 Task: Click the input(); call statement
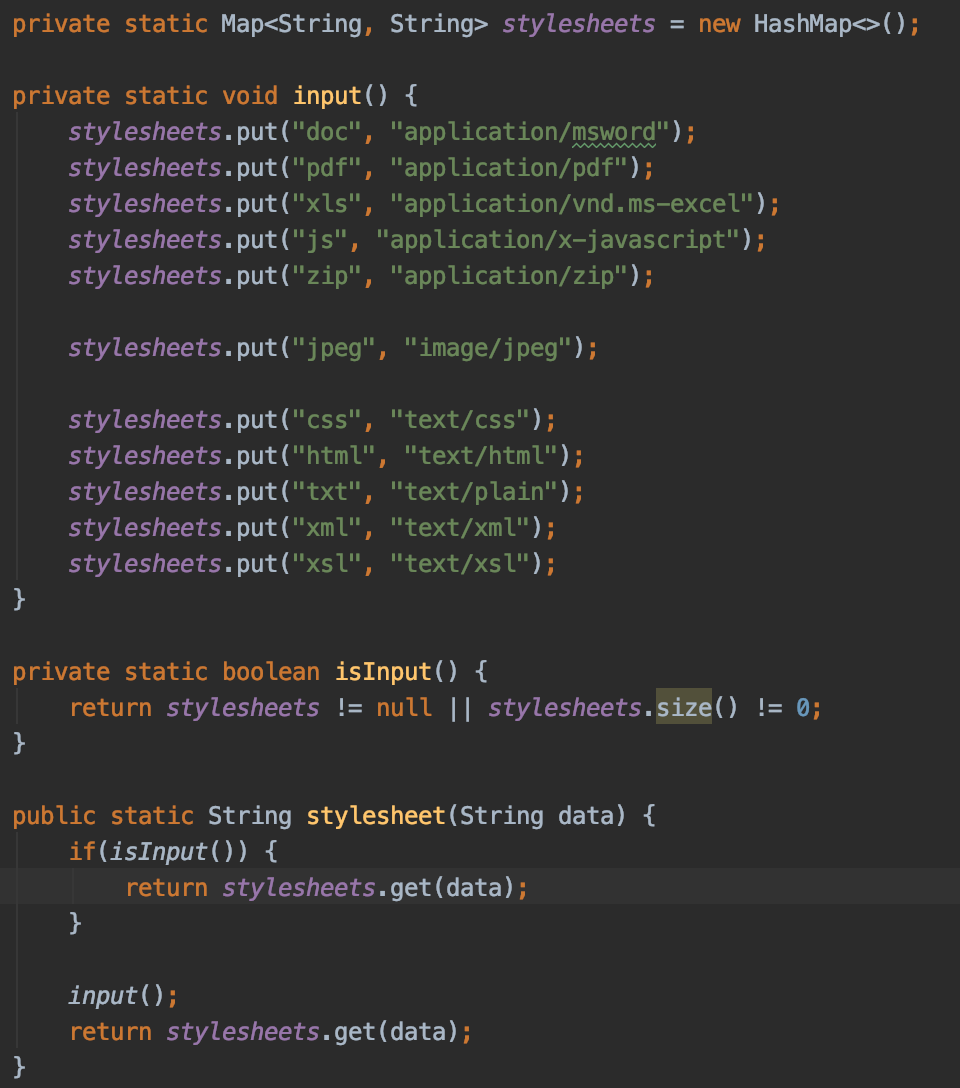click(123, 996)
